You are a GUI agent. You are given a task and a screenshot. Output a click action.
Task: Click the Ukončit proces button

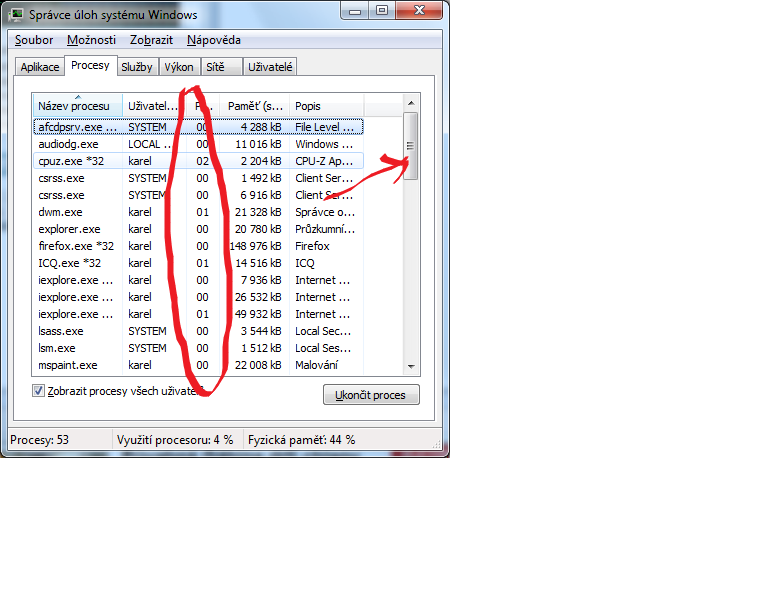[371, 395]
